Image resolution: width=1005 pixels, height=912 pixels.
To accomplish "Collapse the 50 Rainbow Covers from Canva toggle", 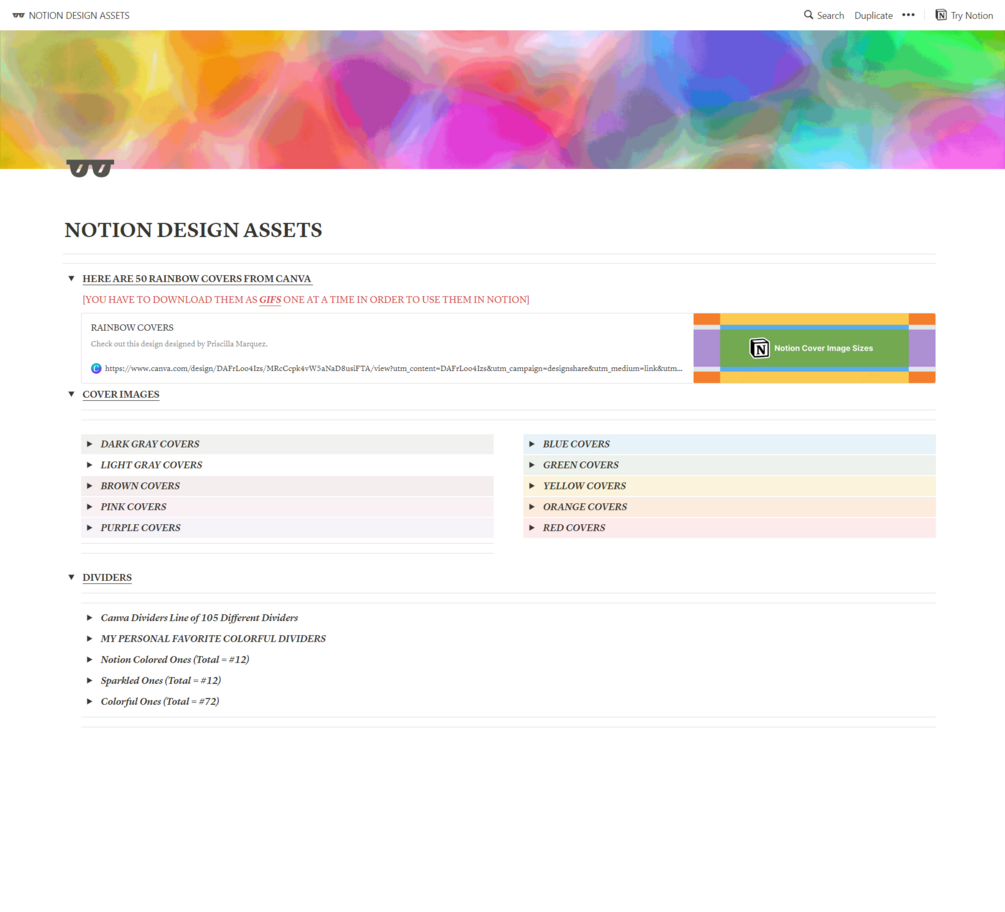I will point(71,278).
